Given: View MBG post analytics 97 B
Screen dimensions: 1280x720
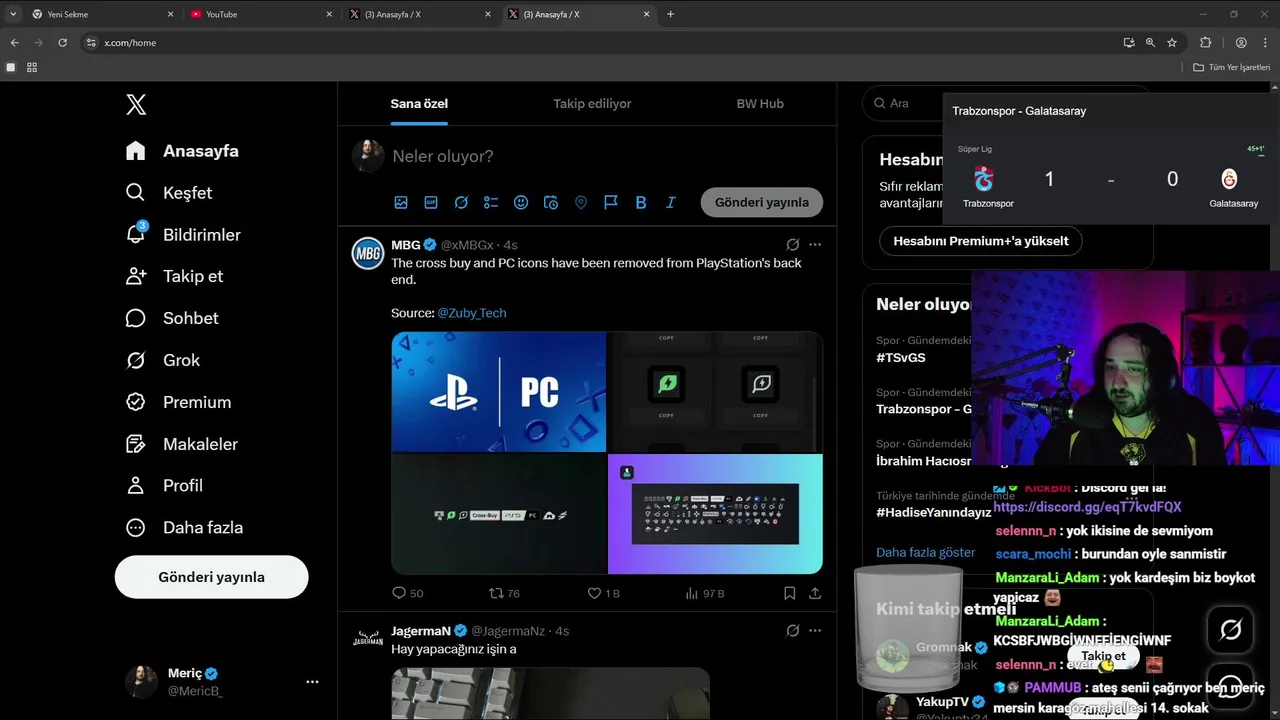Looking at the screenshot, I should tap(704, 593).
